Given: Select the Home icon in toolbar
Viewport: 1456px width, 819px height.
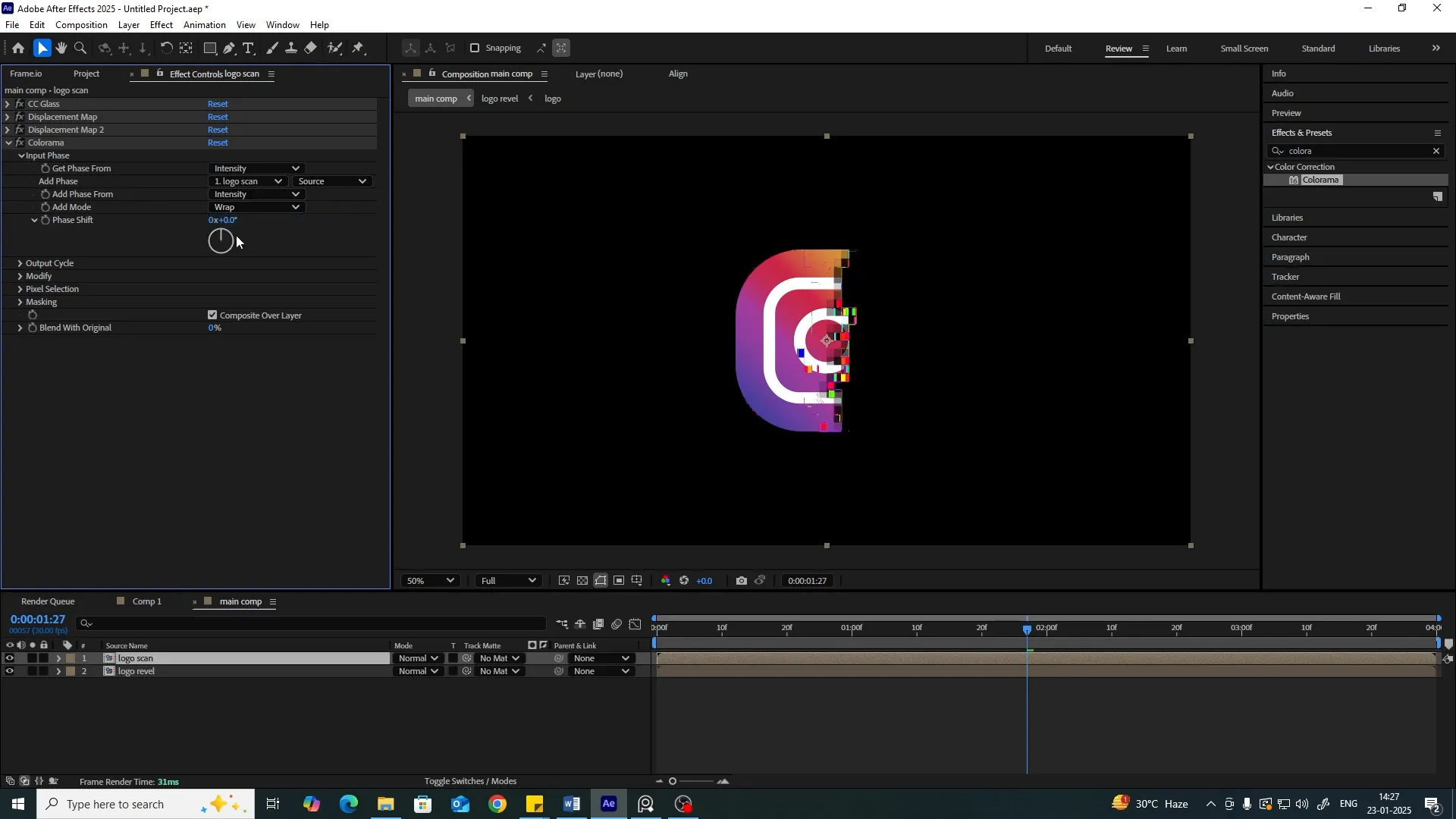Looking at the screenshot, I should click(x=18, y=48).
